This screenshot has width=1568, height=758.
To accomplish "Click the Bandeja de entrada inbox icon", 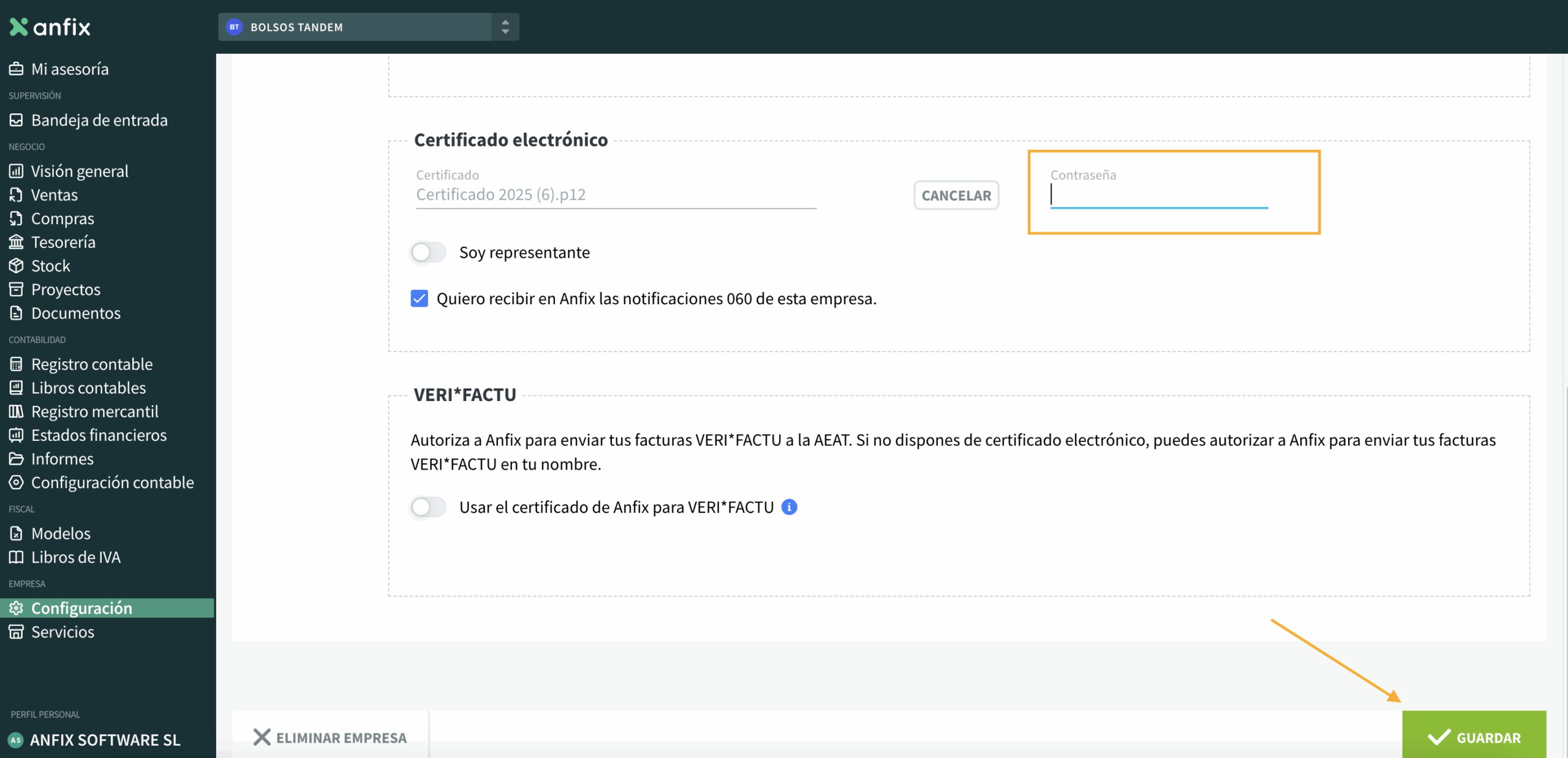I will [16, 120].
